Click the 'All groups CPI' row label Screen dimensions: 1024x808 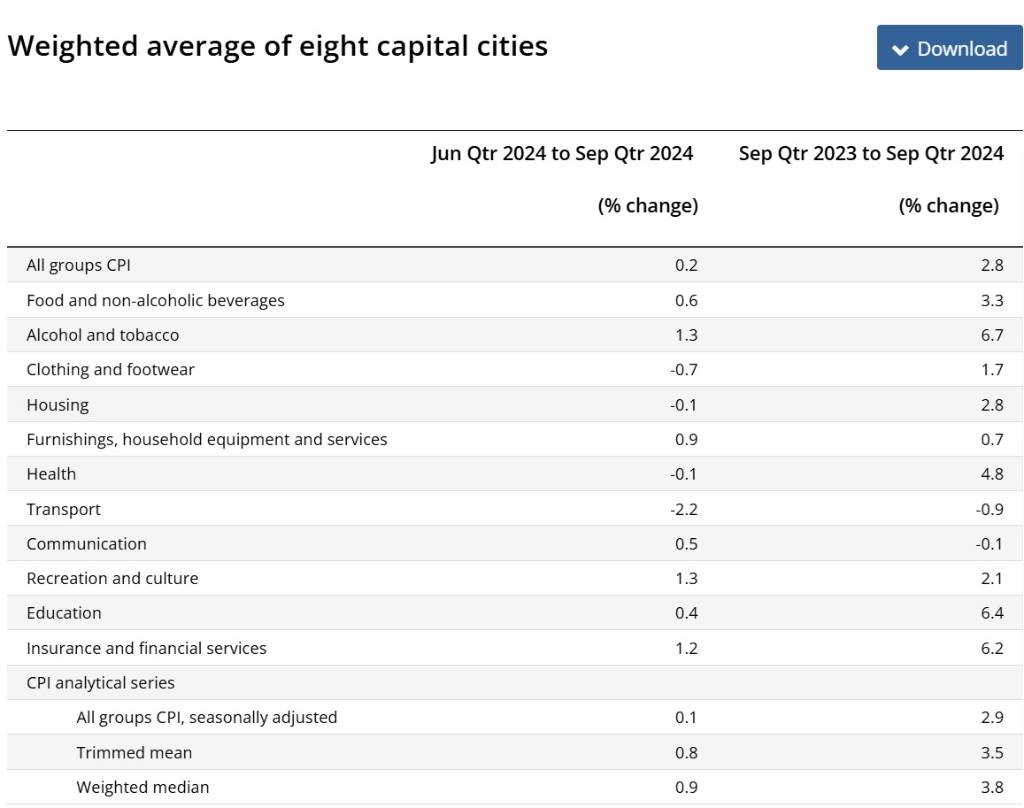click(x=78, y=265)
